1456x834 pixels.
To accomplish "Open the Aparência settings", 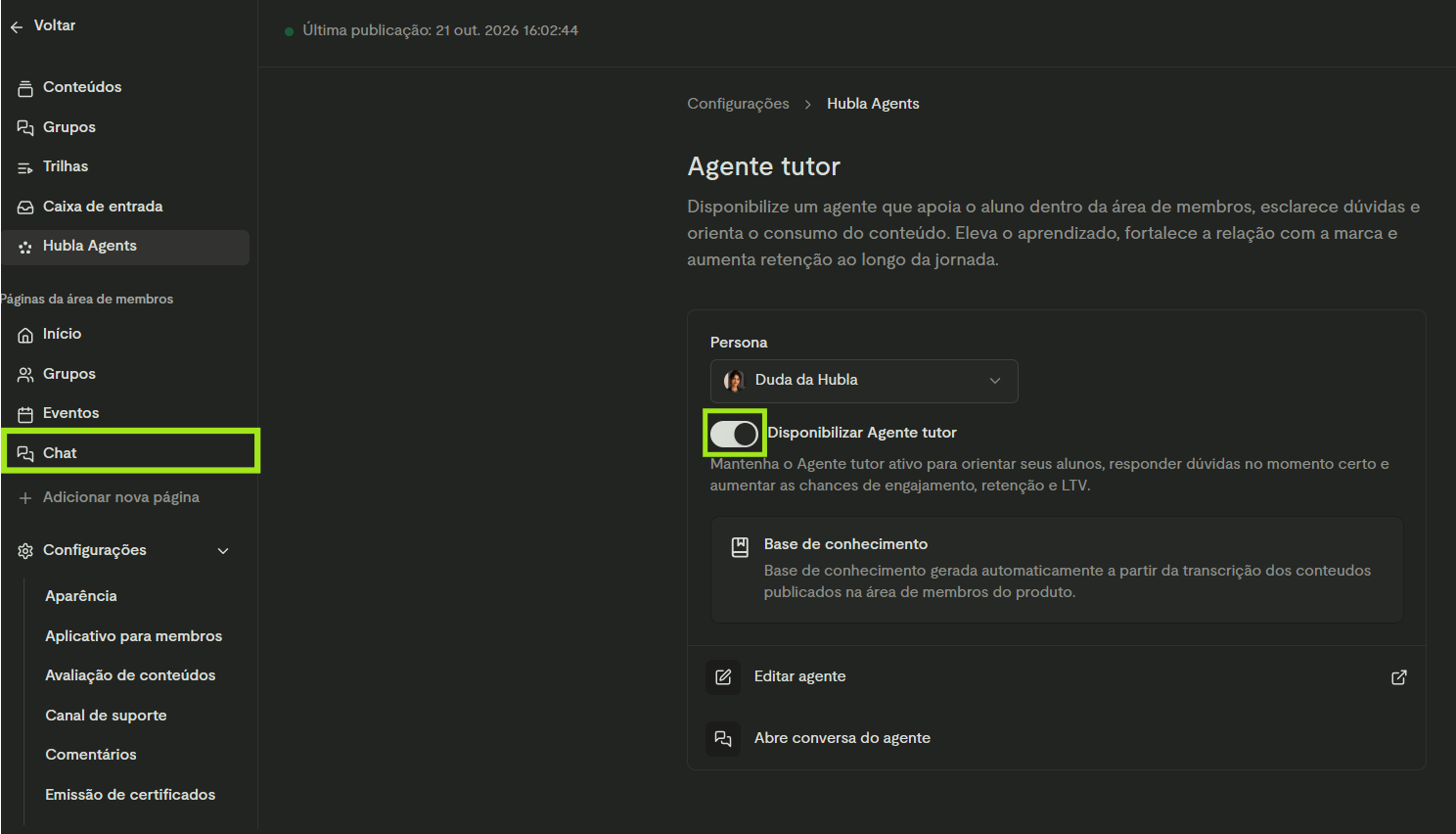I will coord(81,596).
